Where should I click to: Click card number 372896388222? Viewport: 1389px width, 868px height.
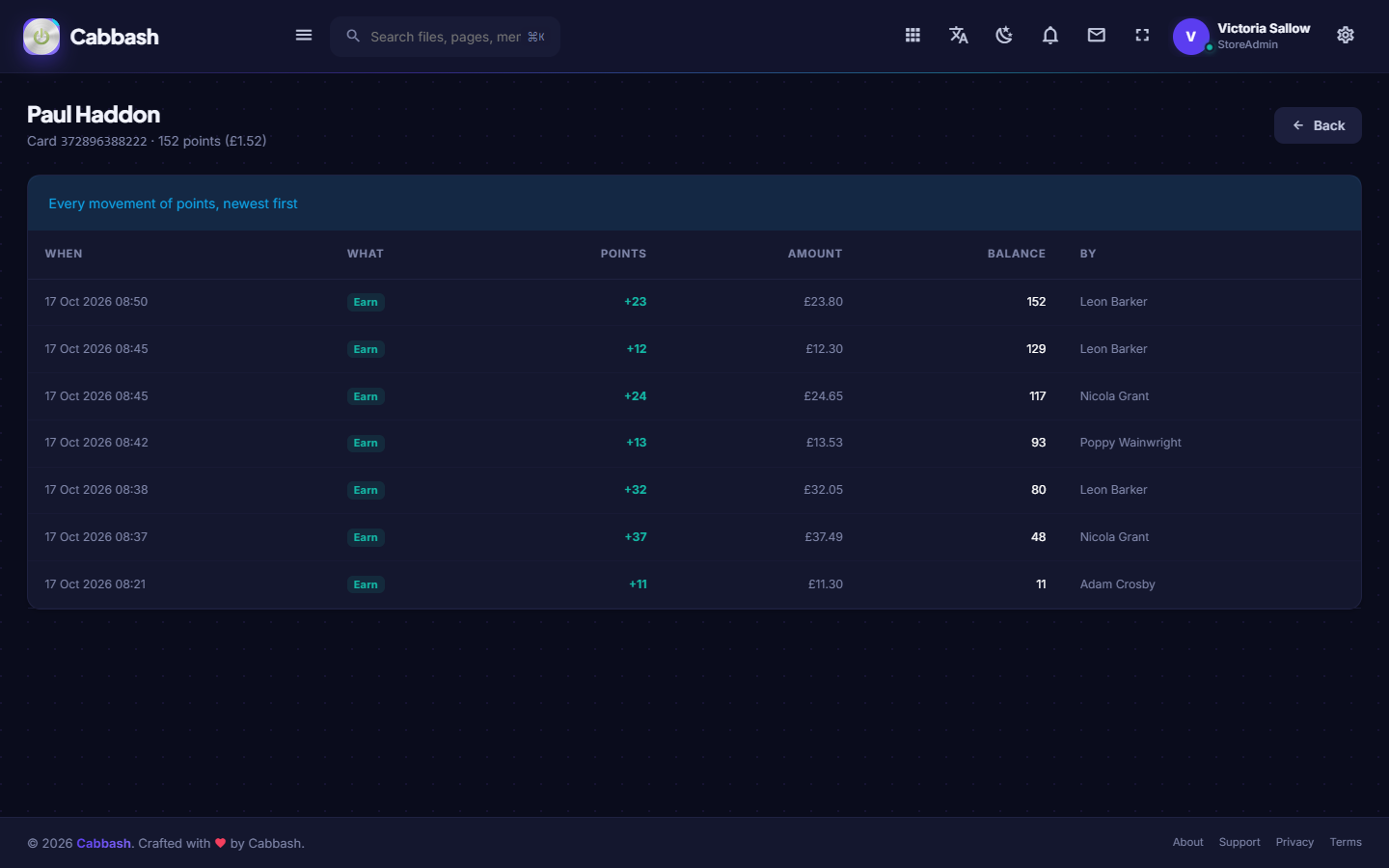click(x=104, y=142)
